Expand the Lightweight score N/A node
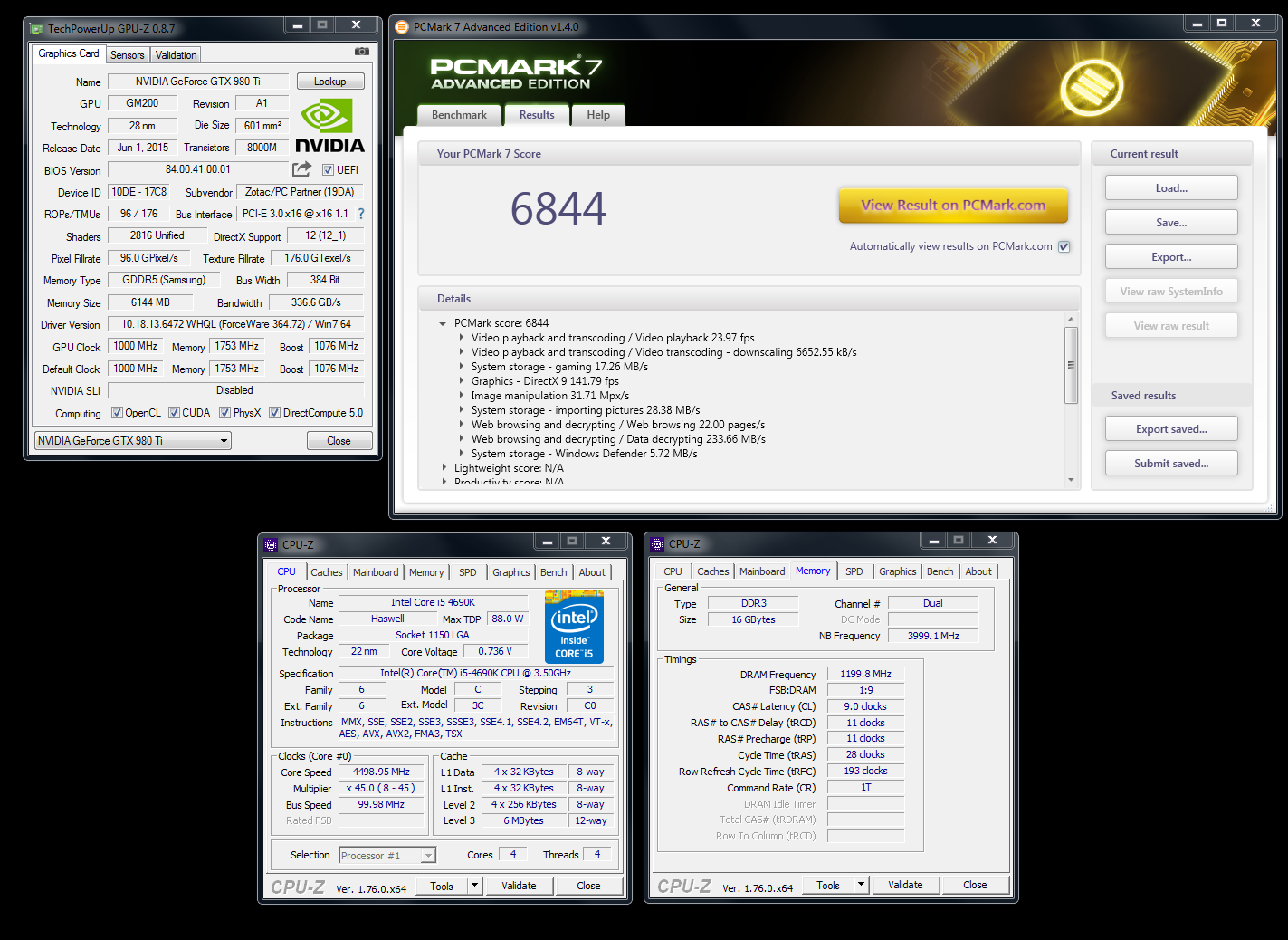This screenshot has height=940, width=1288. tap(444, 468)
